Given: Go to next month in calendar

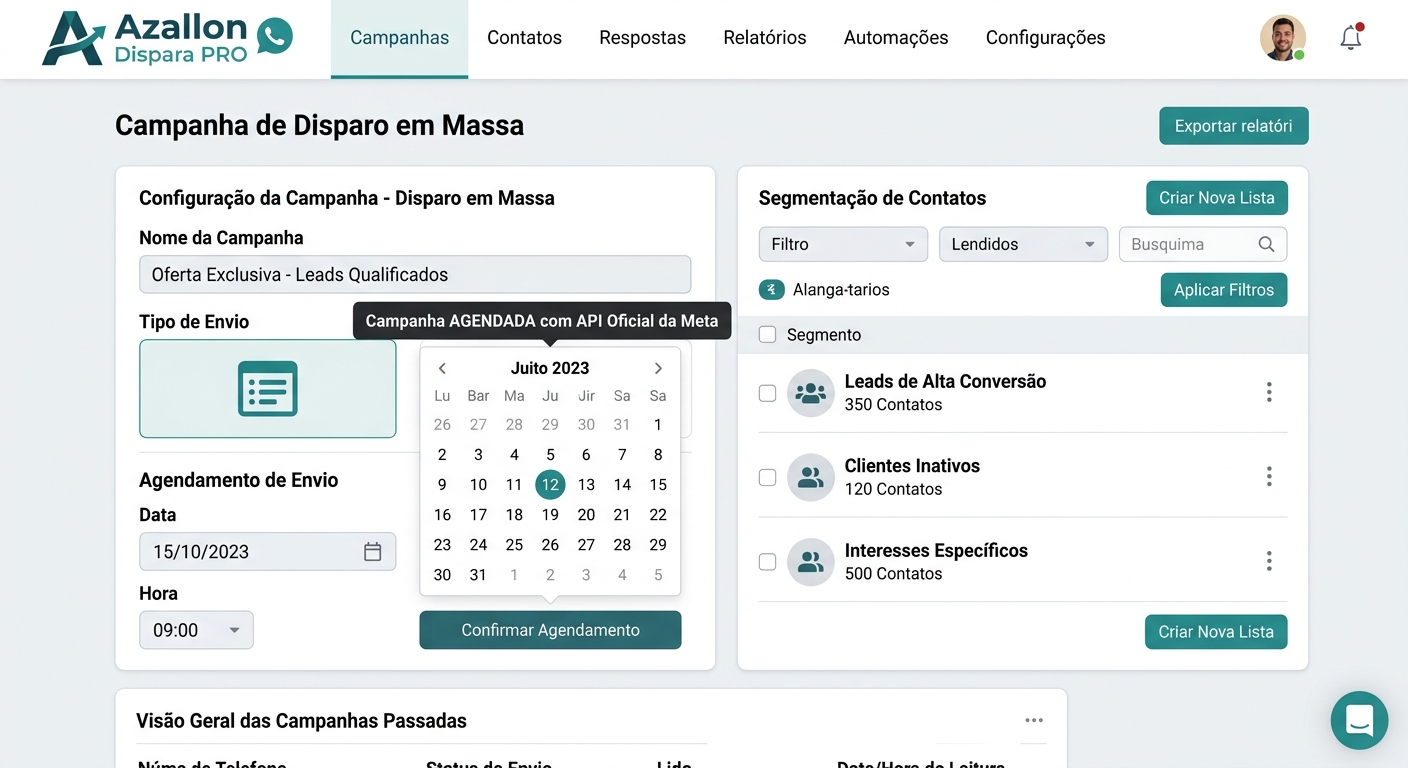Looking at the screenshot, I should pos(658,368).
